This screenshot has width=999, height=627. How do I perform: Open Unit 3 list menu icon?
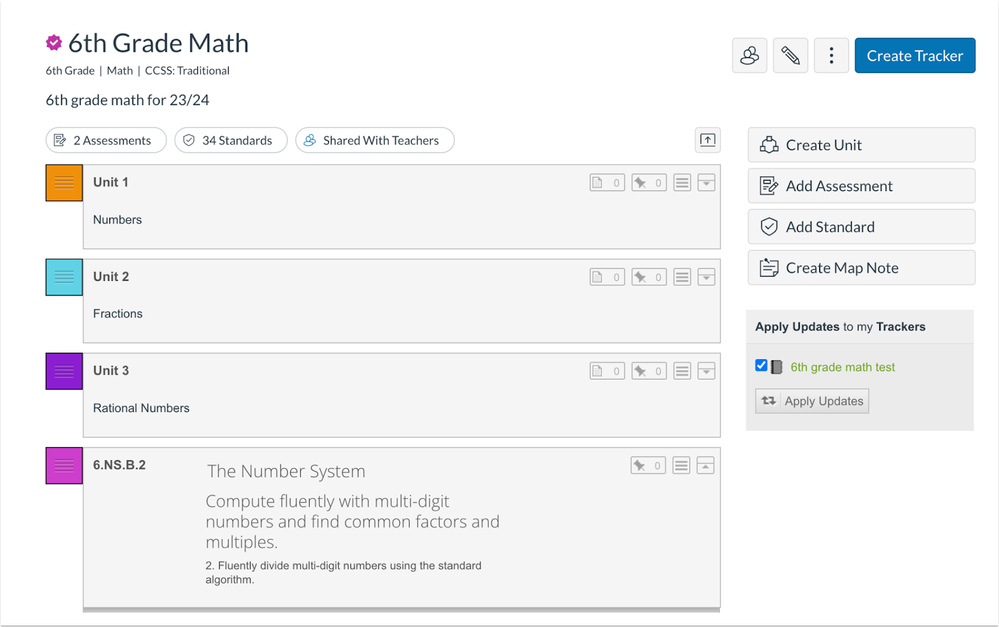682,371
